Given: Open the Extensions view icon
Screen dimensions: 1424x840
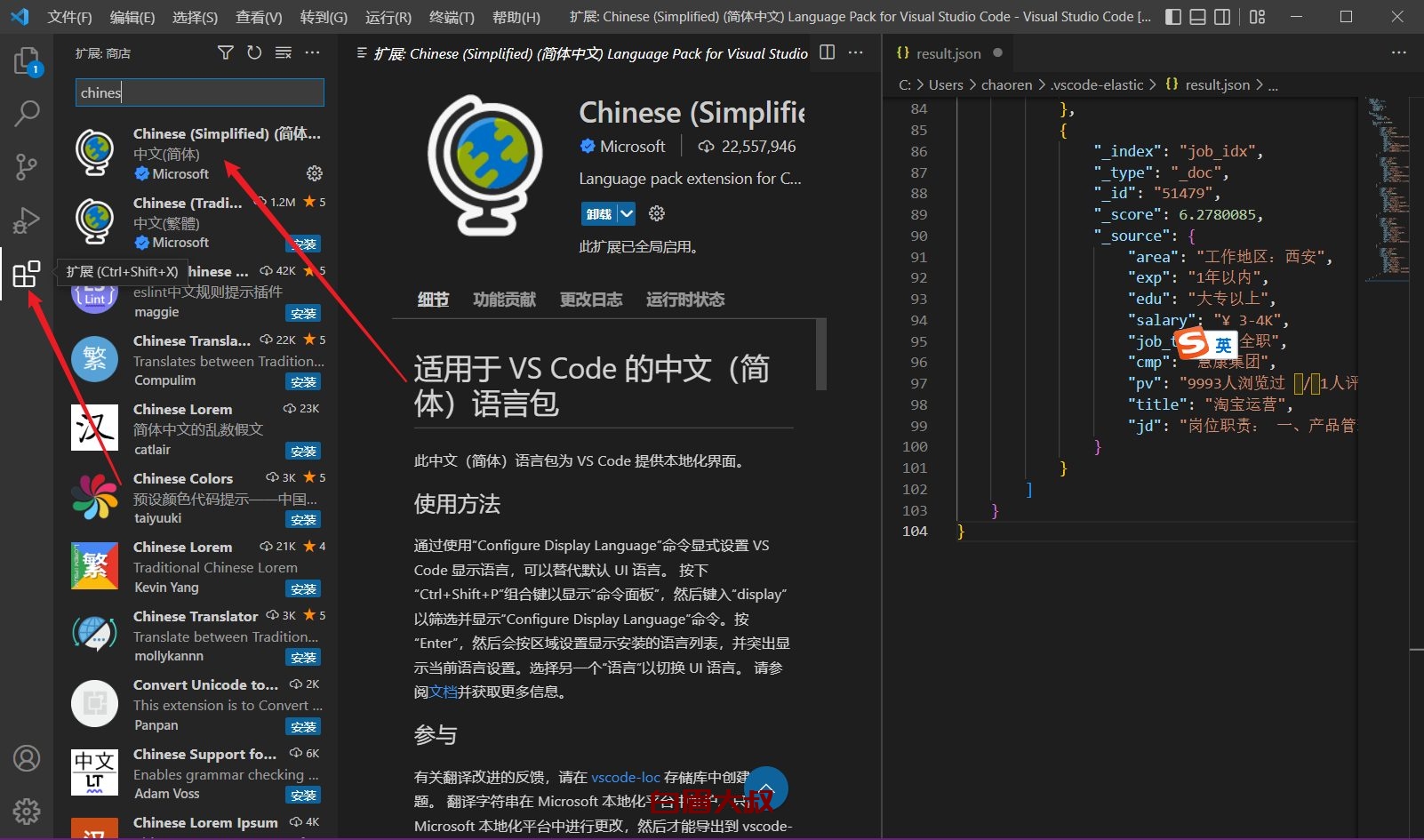Looking at the screenshot, I should point(27,274).
